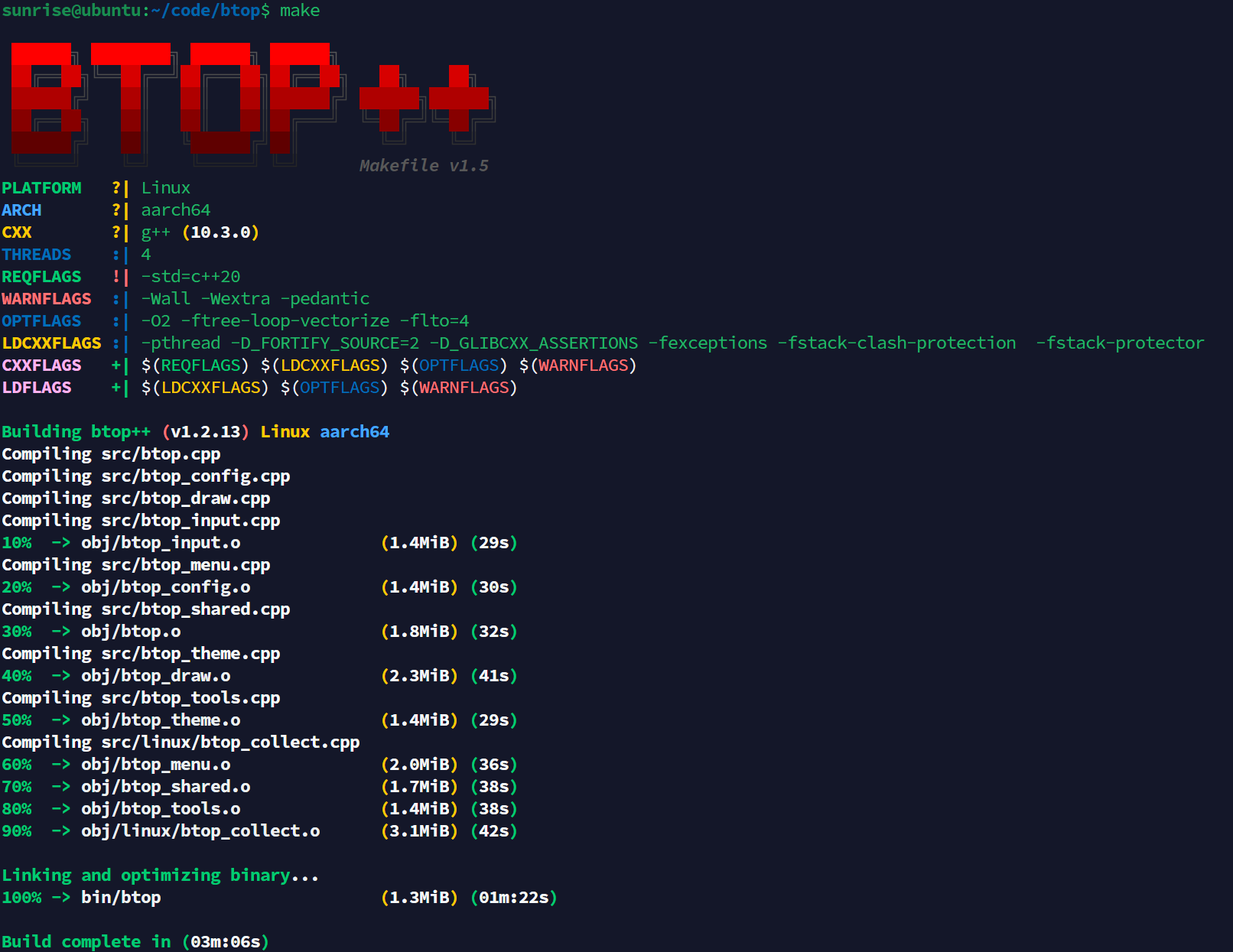Select the -fstack-protector flag text
Viewport: 1233px width, 952px height.
(1119, 343)
